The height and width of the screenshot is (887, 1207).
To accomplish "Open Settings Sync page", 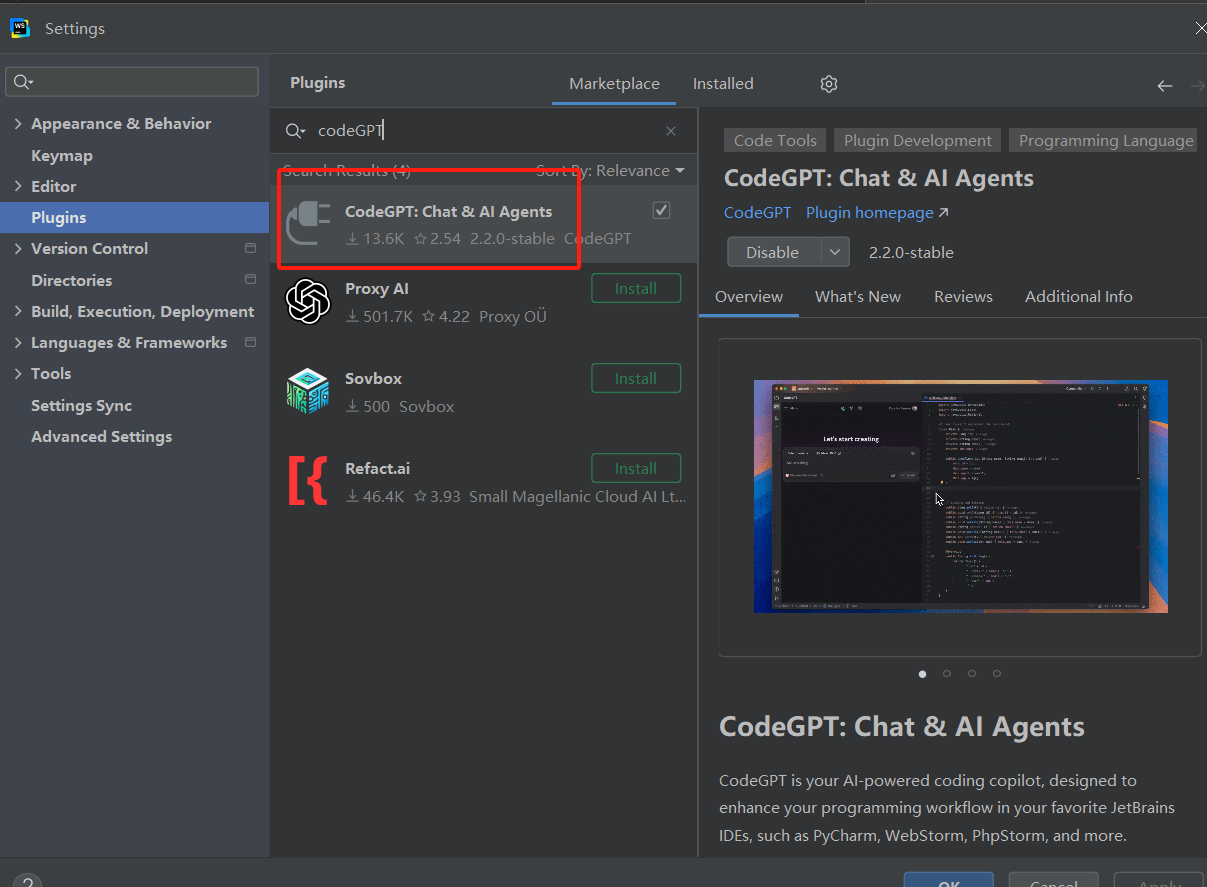I will coord(82,406).
